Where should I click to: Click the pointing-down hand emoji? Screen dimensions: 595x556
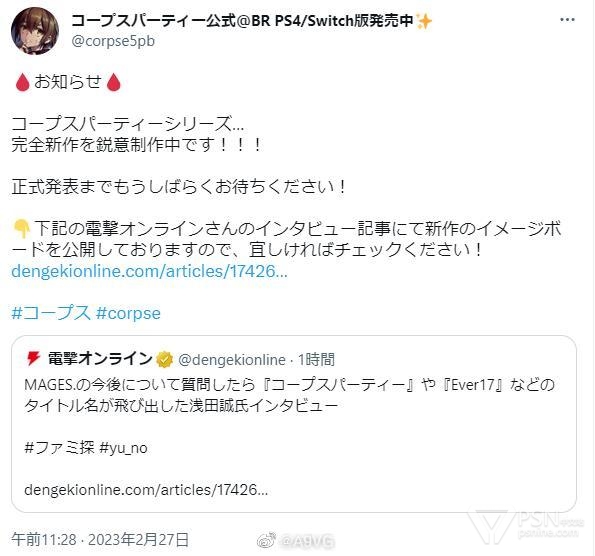(22, 229)
